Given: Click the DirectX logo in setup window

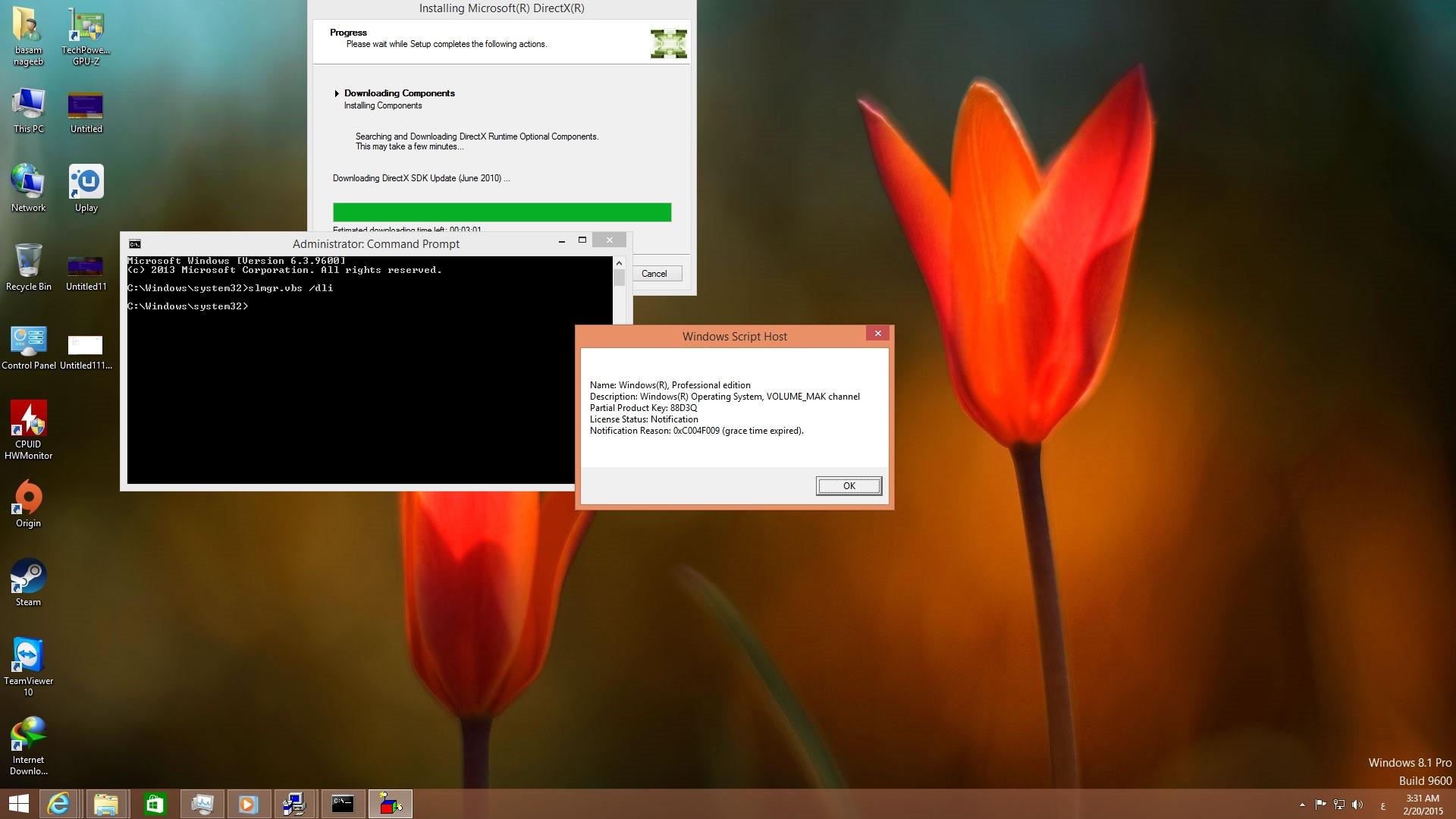Looking at the screenshot, I should click(x=668, y=44).
